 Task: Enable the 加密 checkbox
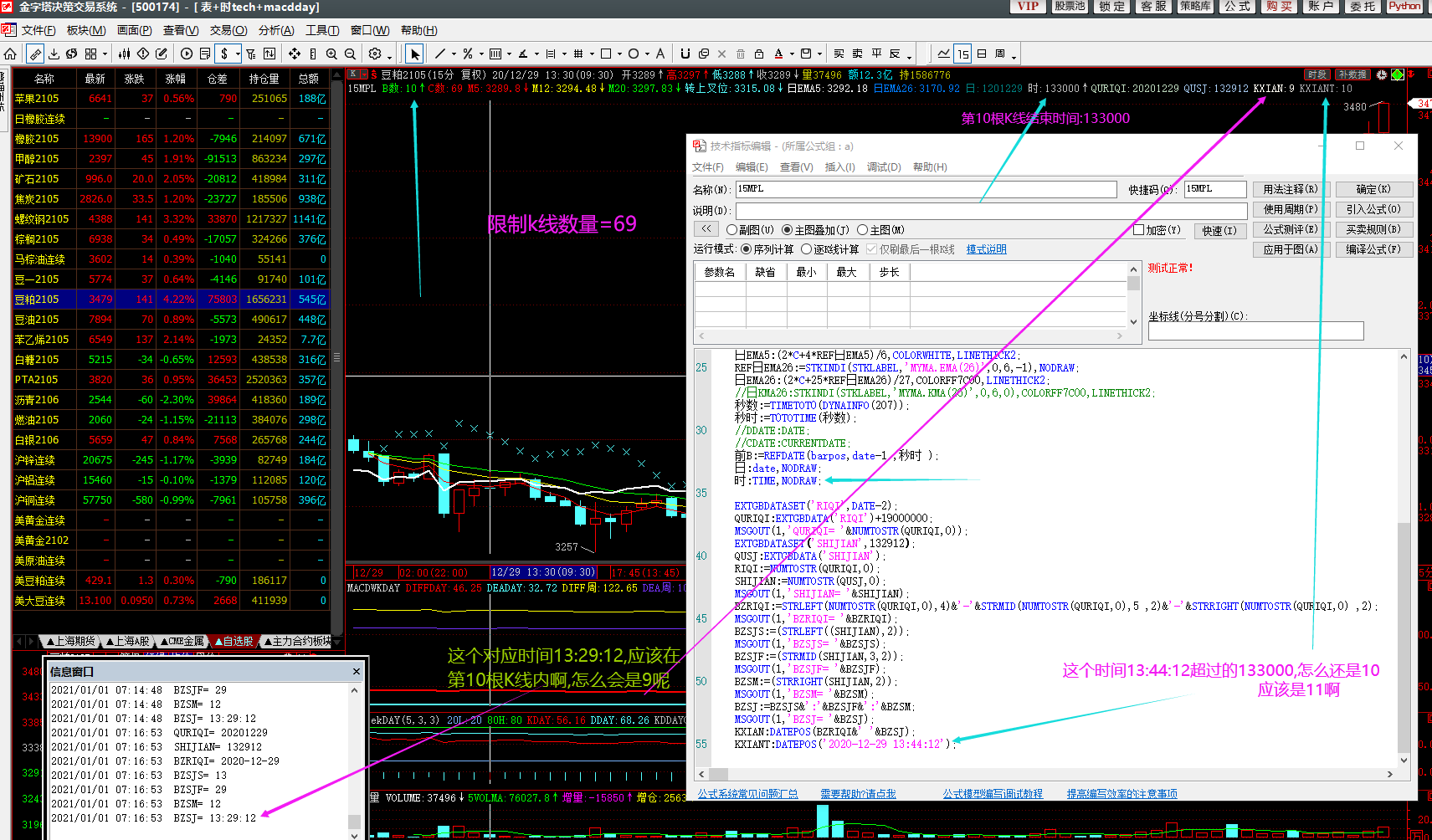coord(1138,230)
